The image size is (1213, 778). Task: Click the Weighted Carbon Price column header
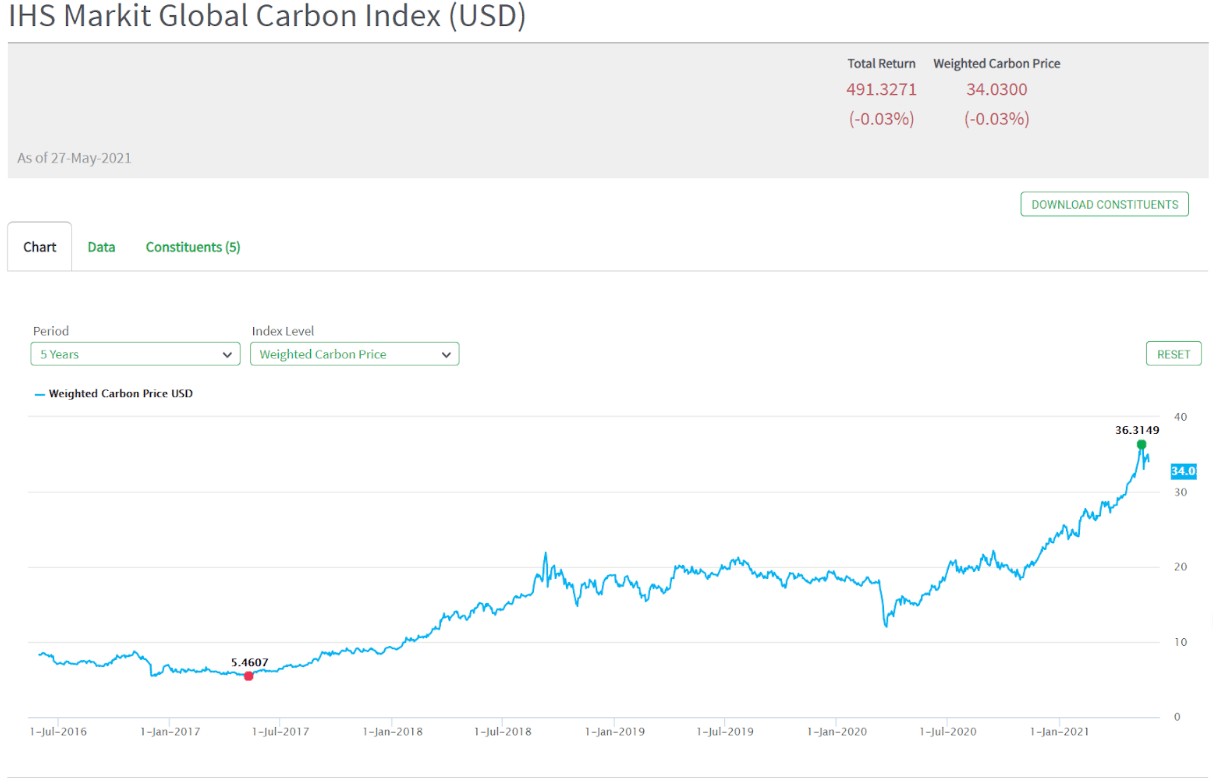click(x=996, y=63)
